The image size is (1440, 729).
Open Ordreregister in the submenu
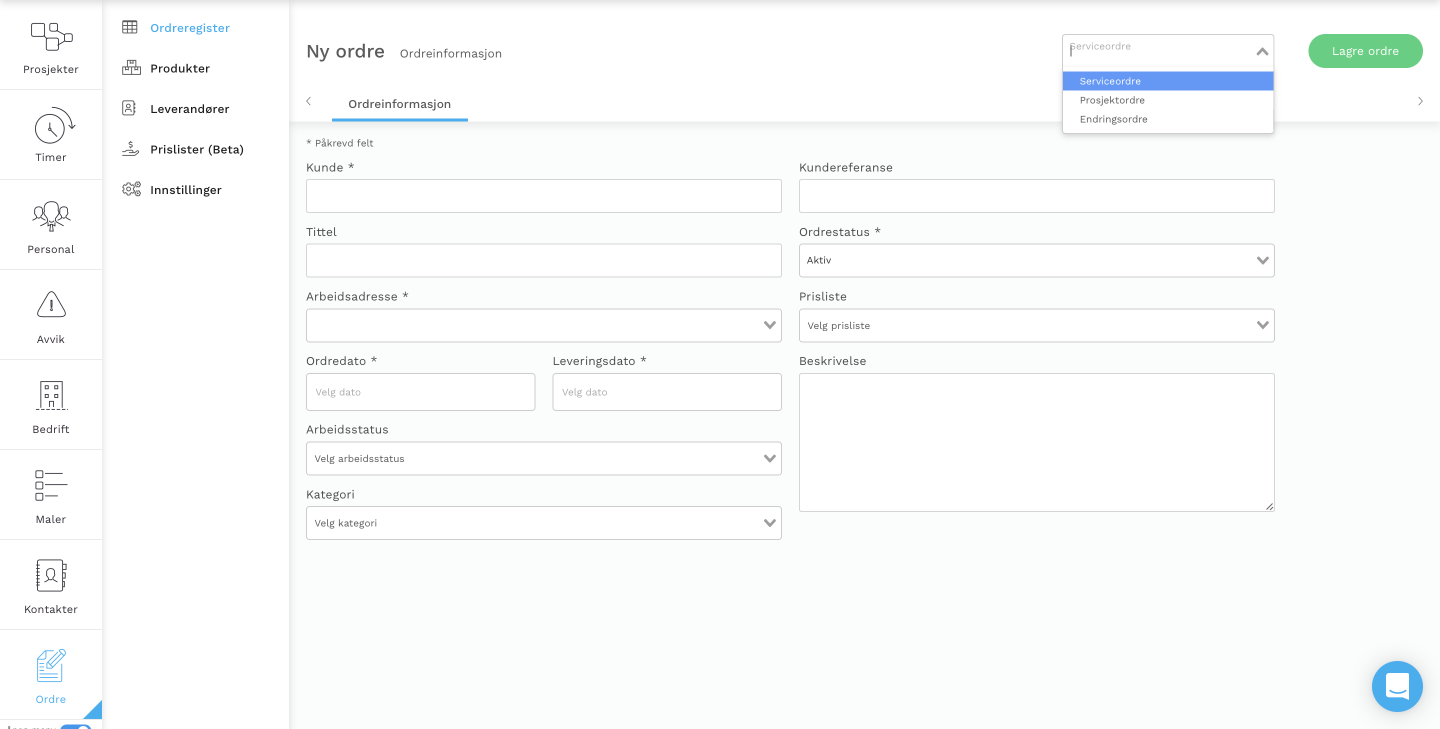[x=190, y=28]
